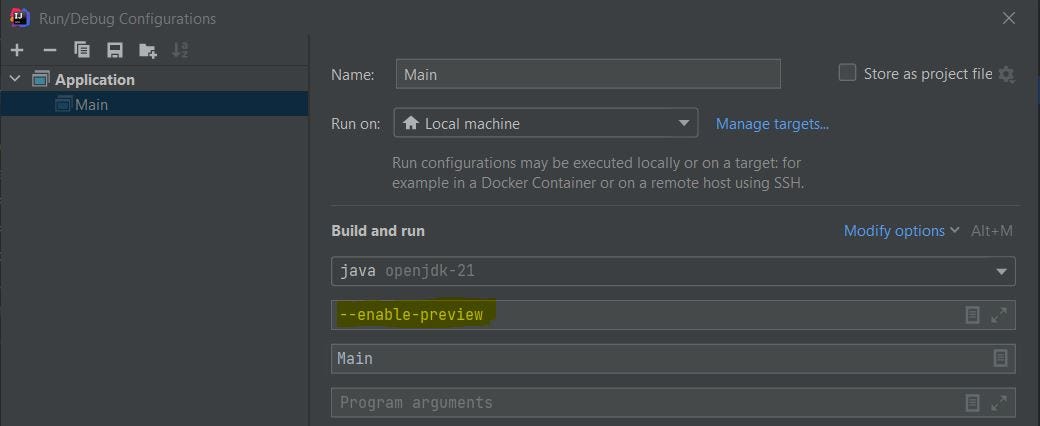The width and height of the screenshot is (1040, 426).
Task: Browse for main class icon
Action: pyautogui.click(x=1000, y=358)
